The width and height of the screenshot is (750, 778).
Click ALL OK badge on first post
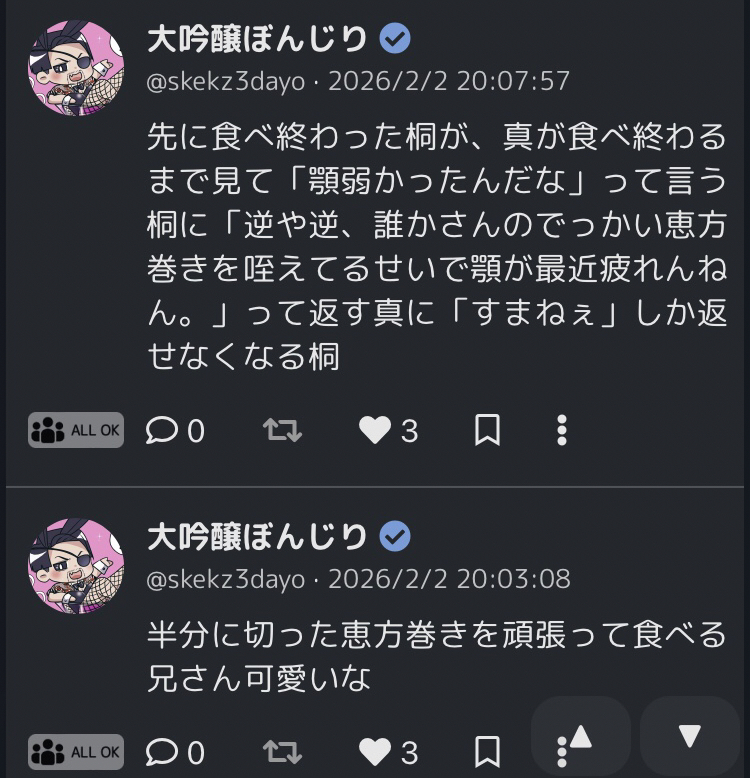(x=76, y=430)
